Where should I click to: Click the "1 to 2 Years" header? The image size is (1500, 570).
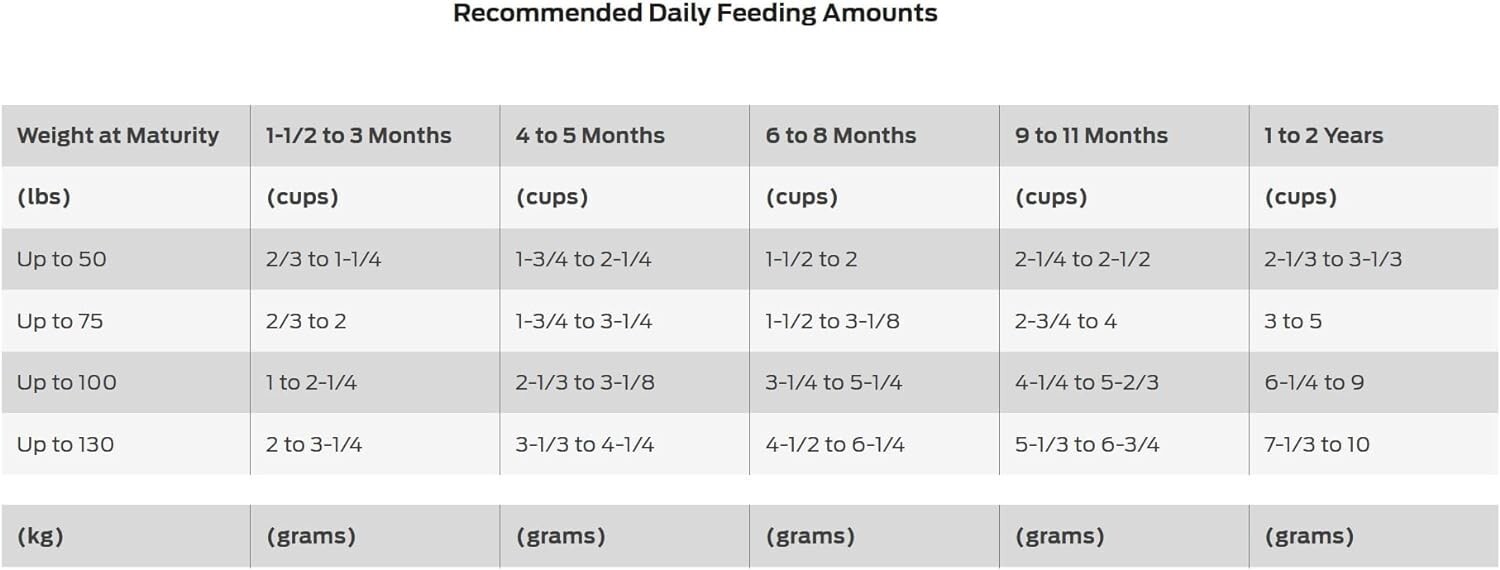tap(1324, 136)
